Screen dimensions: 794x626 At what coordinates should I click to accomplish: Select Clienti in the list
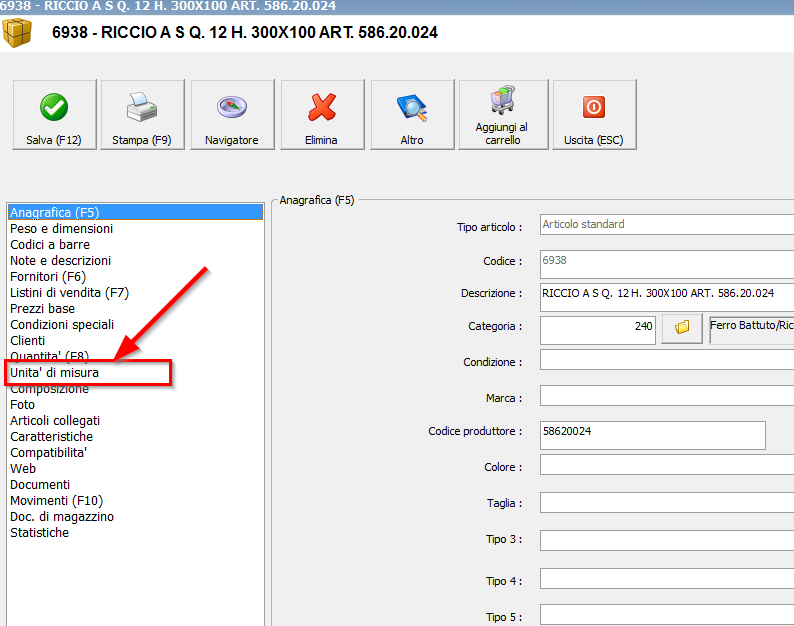tap(136, 340)
